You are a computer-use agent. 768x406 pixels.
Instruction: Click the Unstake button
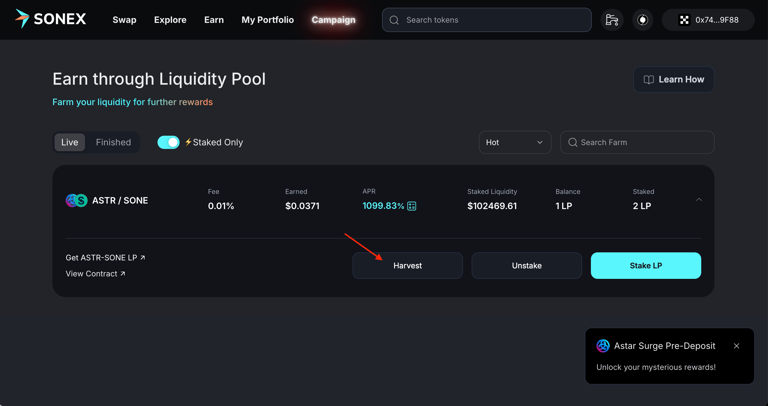[527, 265]
